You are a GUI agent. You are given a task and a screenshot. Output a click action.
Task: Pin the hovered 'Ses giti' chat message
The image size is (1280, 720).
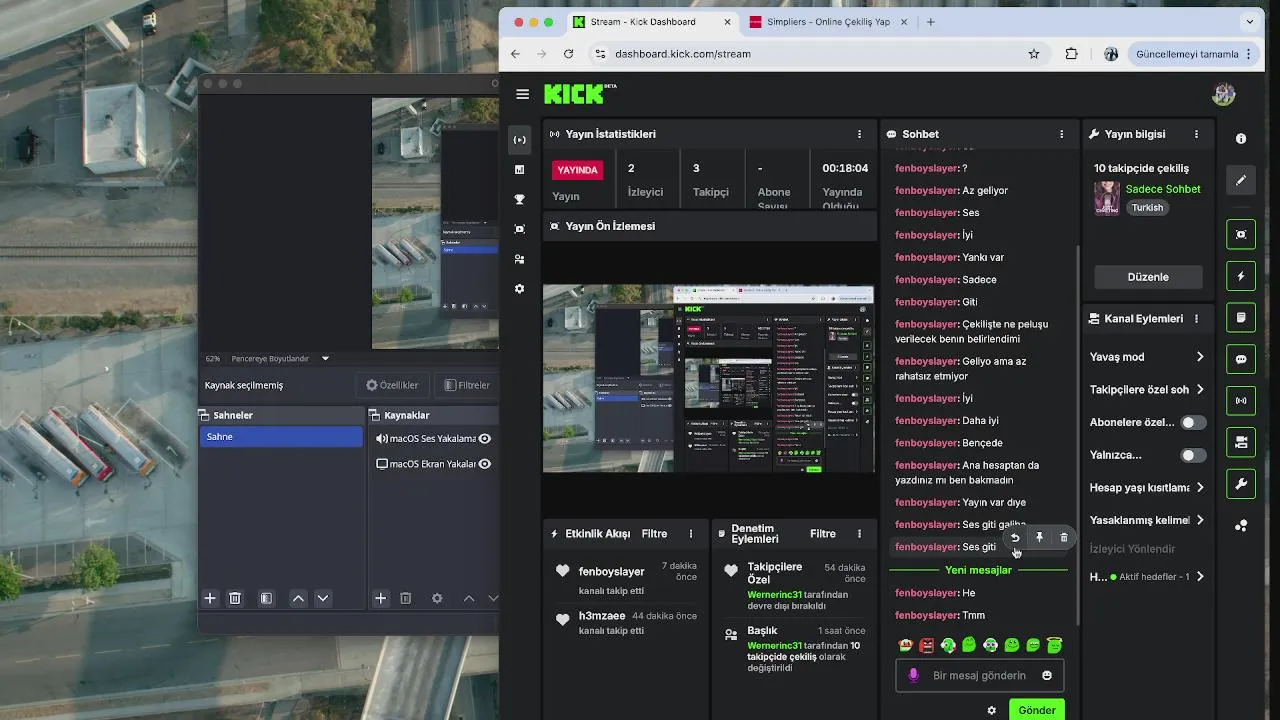(1039, 538)
